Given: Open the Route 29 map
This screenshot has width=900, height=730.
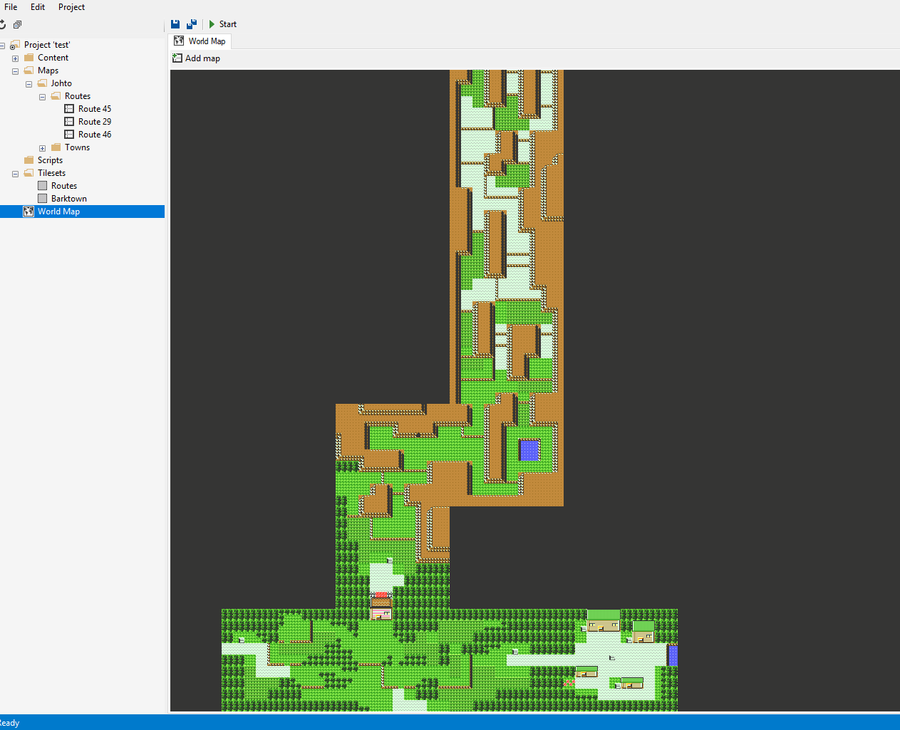Looking at the screenshot, I should tap(95, 122).
